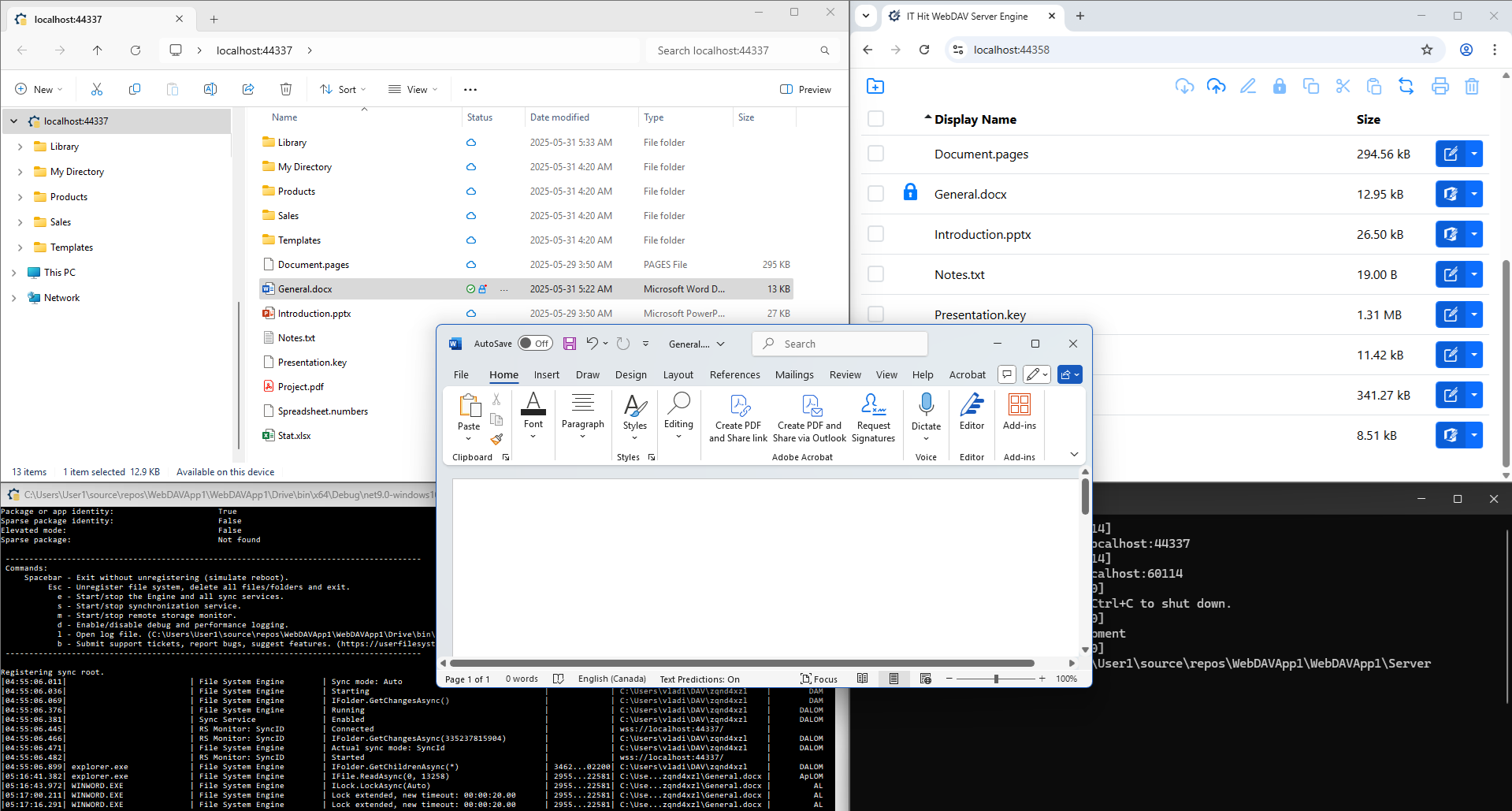Collapse localhost:44337 root tree node
This screenshot has width=1512, height=811.
click(x=13, y=121)
